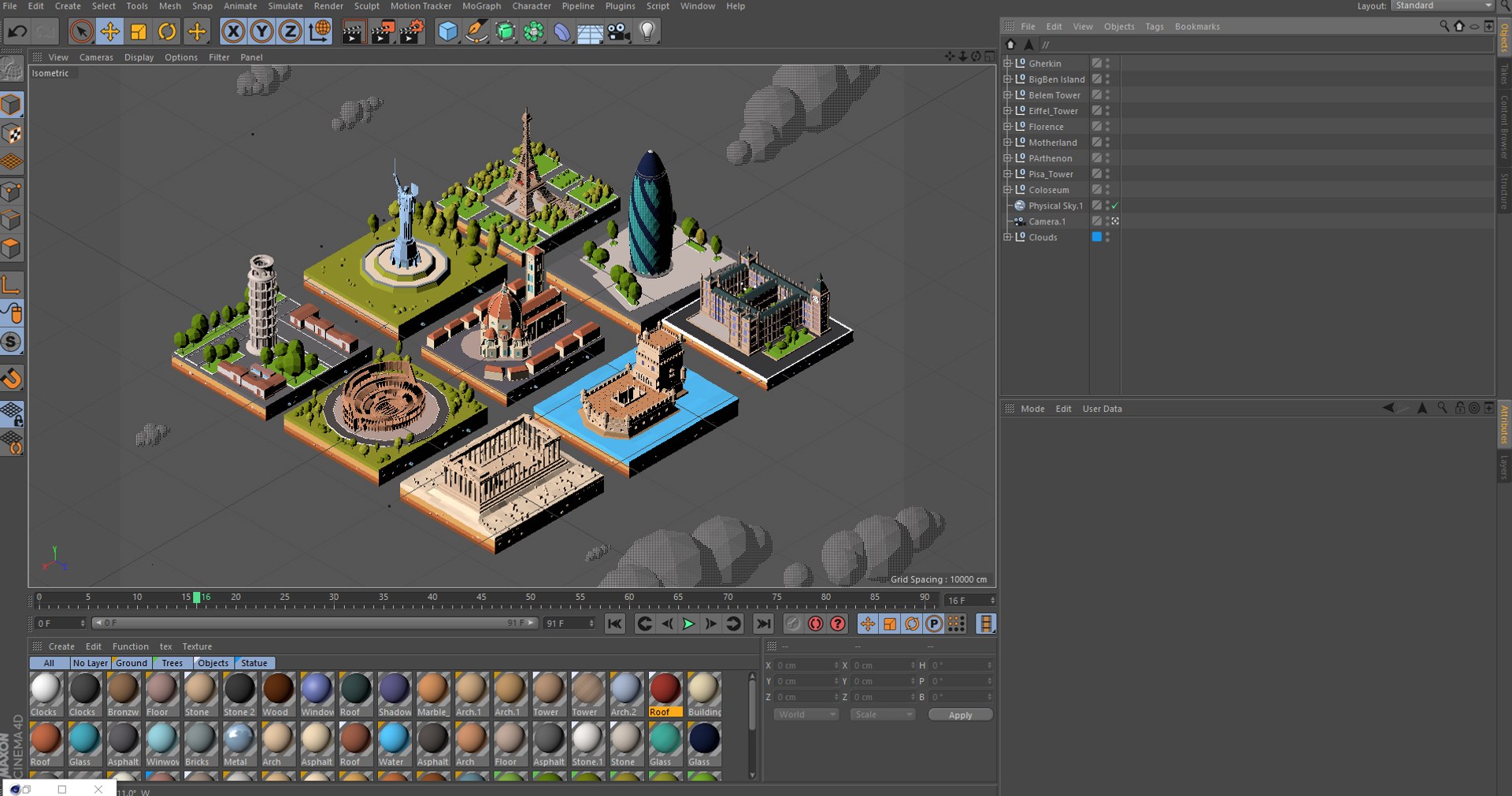
Task: Open the Deformer objects icon
Action: pos(561,31)
